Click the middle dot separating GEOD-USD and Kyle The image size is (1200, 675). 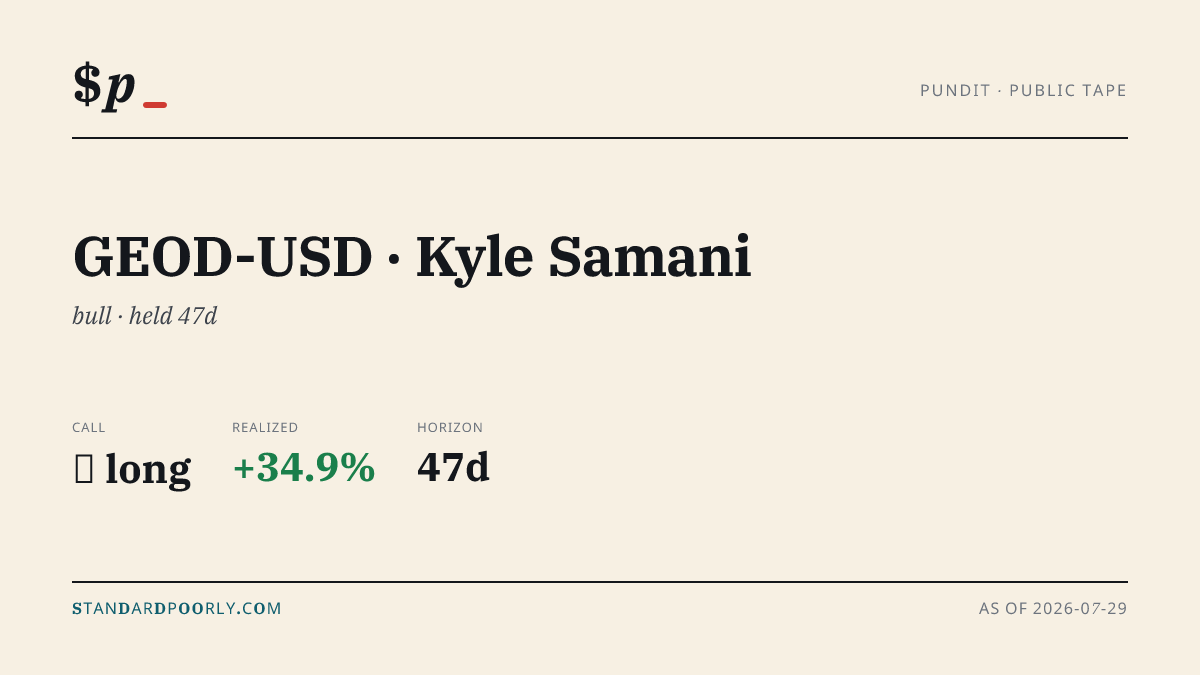pyautogui.click(x=394, y=260)
